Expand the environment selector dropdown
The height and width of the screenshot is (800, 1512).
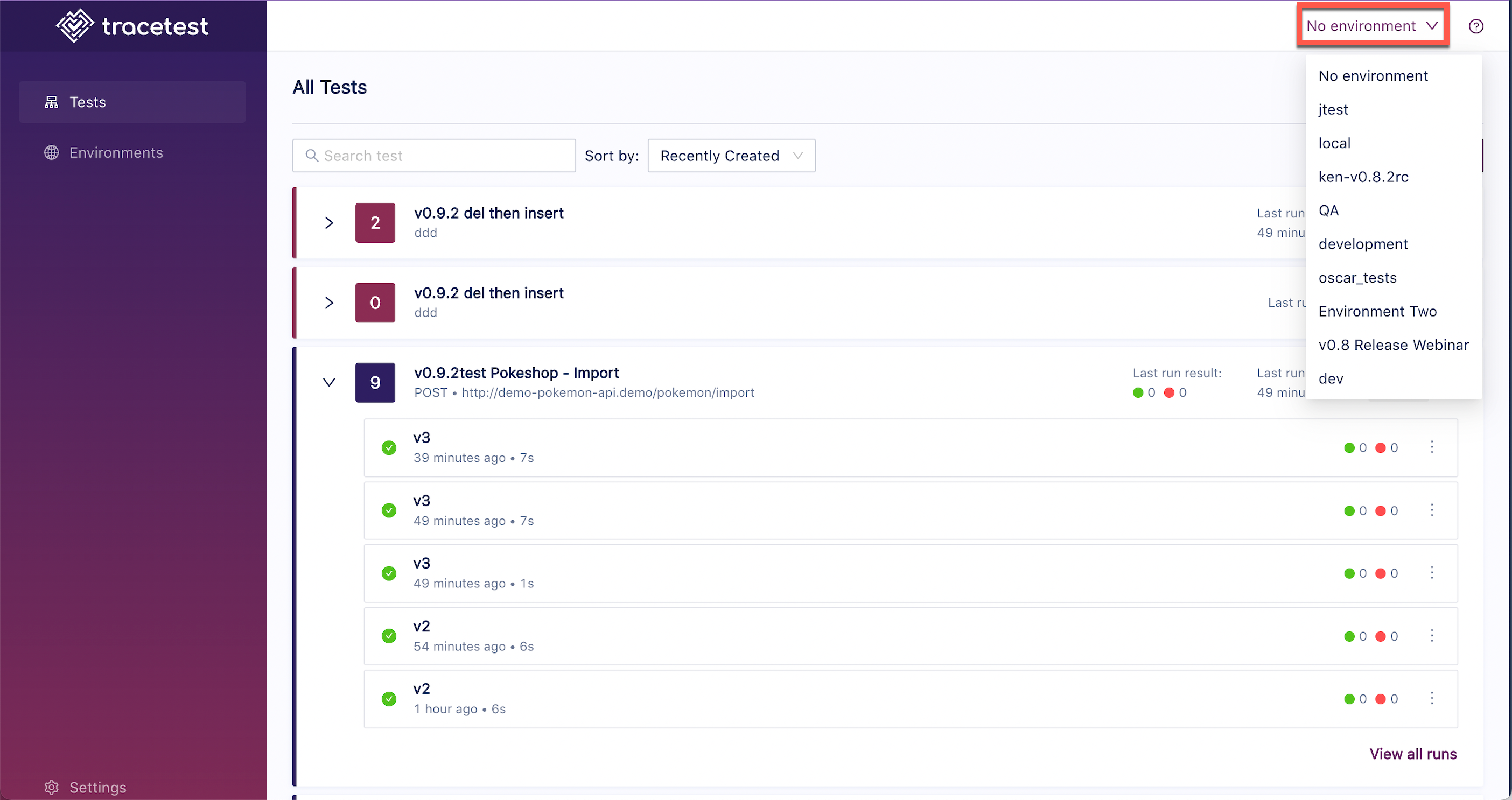[1370, 24]
